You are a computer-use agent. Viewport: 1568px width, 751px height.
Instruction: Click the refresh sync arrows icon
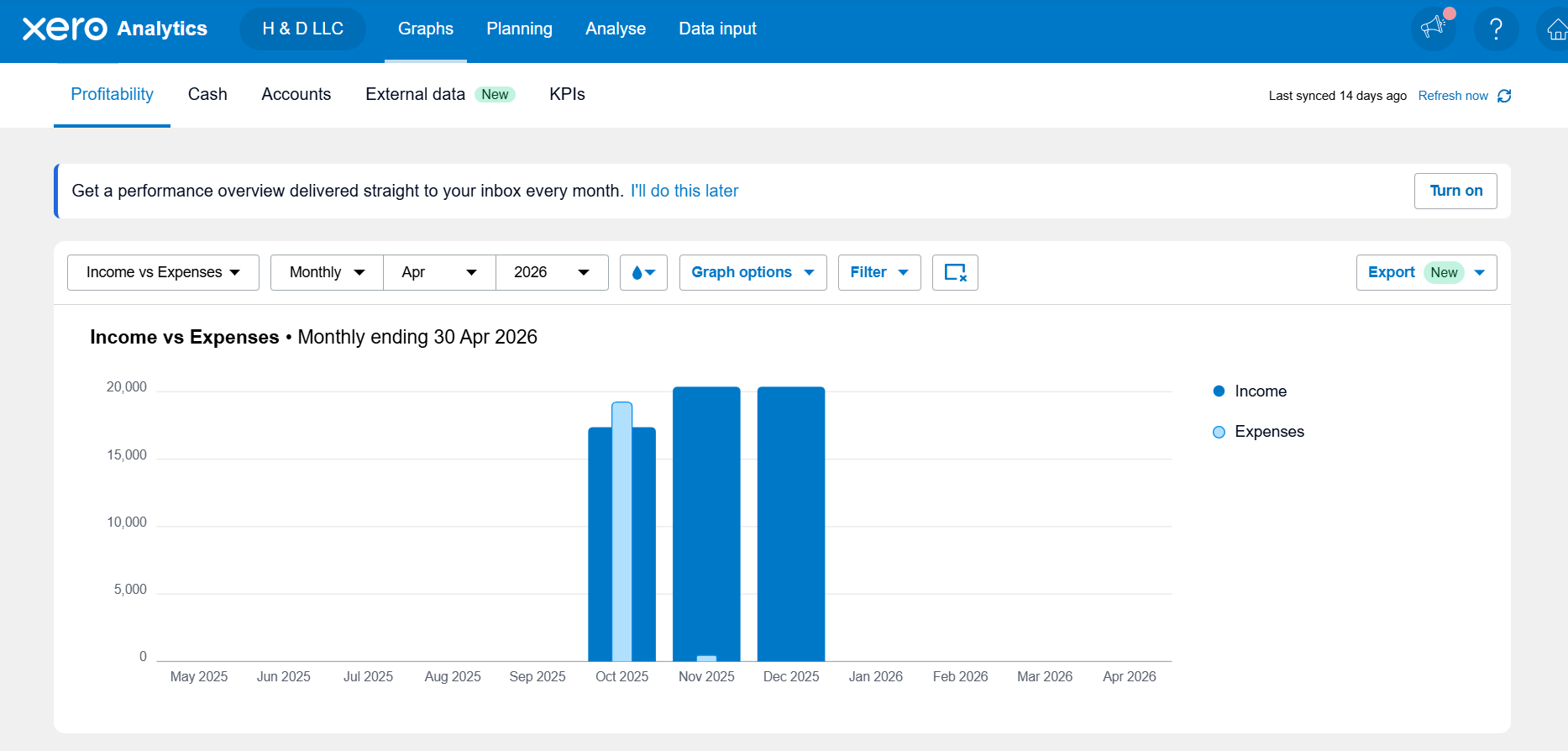(x=1504, y=96)
